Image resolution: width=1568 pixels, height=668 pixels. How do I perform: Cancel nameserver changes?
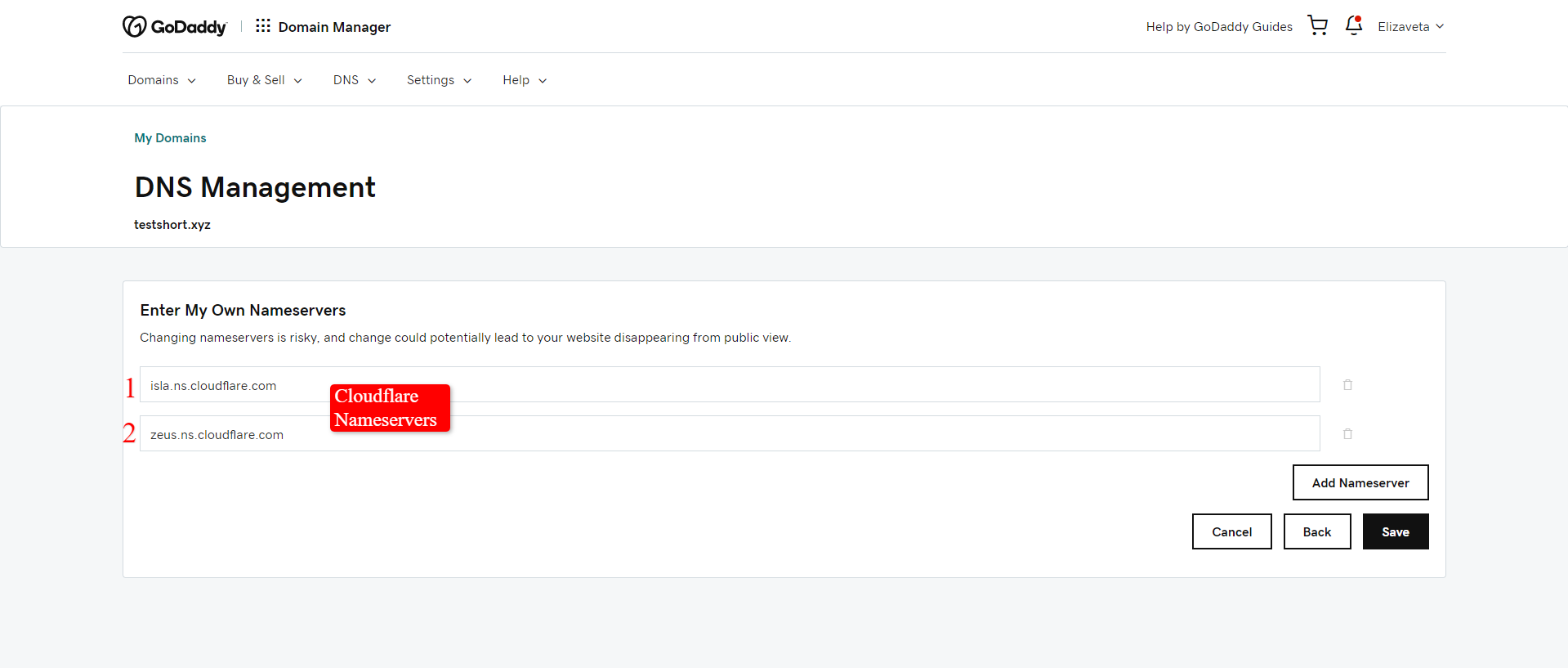pos(1231,531)
